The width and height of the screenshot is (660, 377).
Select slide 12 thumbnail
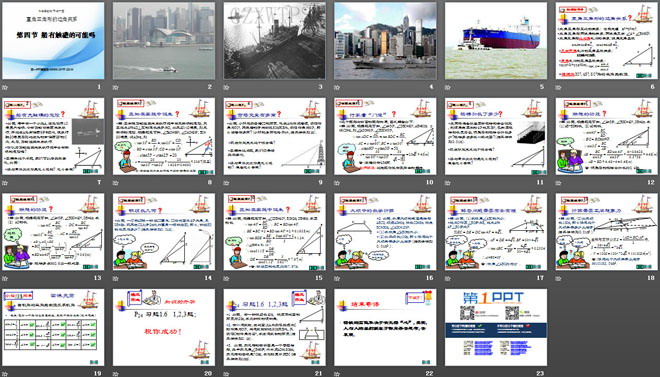point(607,136)
